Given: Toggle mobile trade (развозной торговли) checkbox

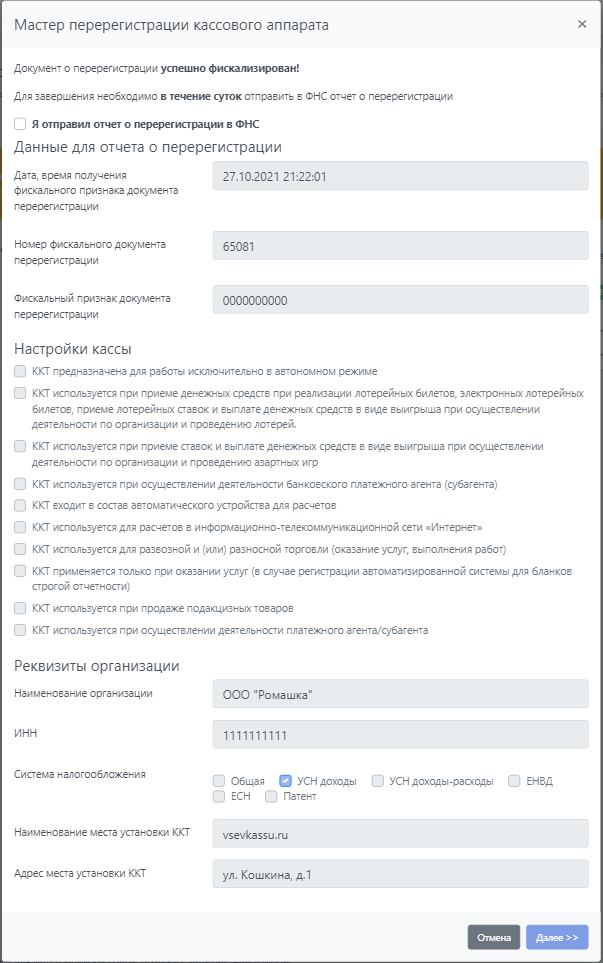Looking at the screenshot, I should coord(20,549).
